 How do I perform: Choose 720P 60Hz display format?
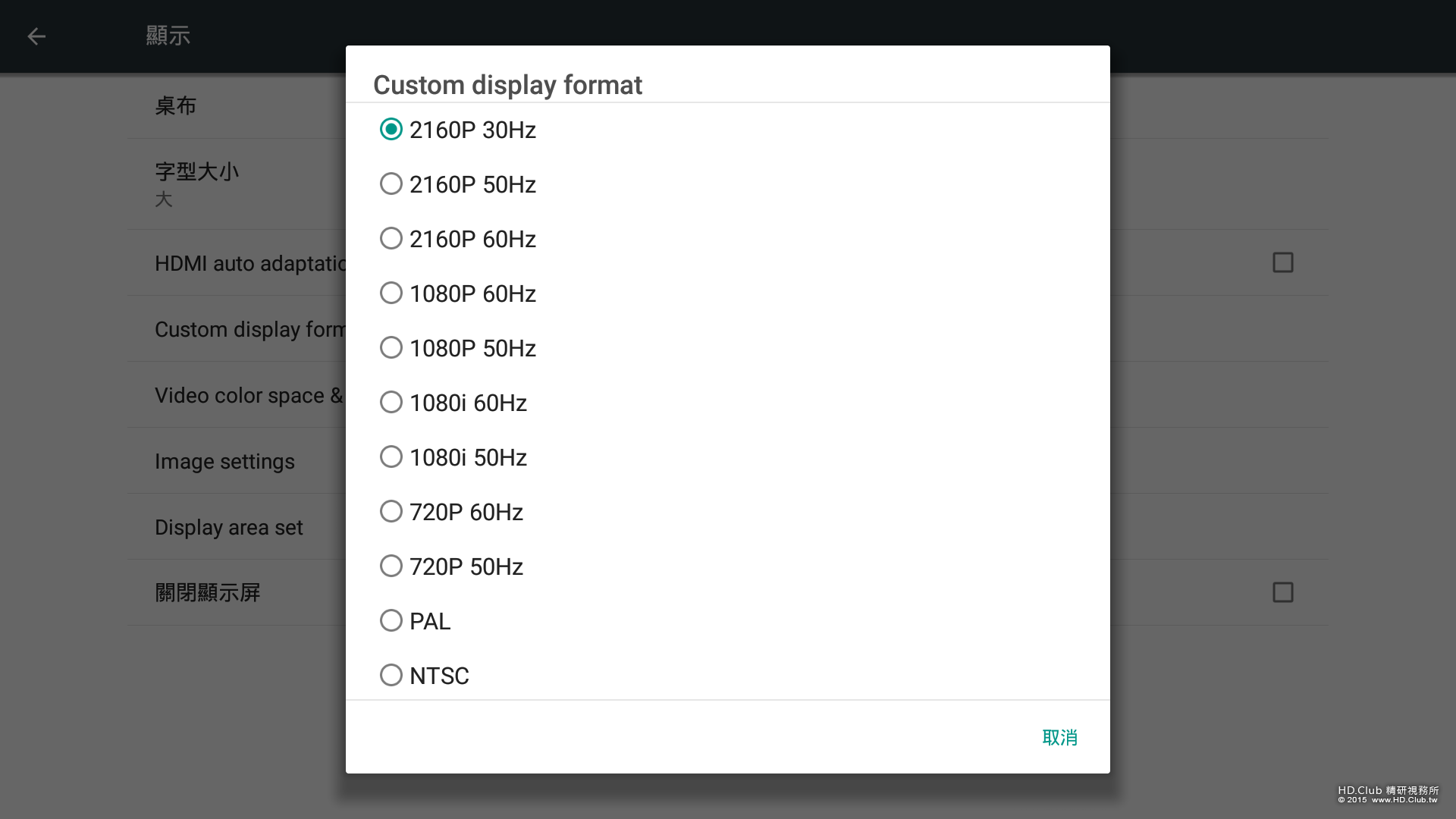point(391,512)
